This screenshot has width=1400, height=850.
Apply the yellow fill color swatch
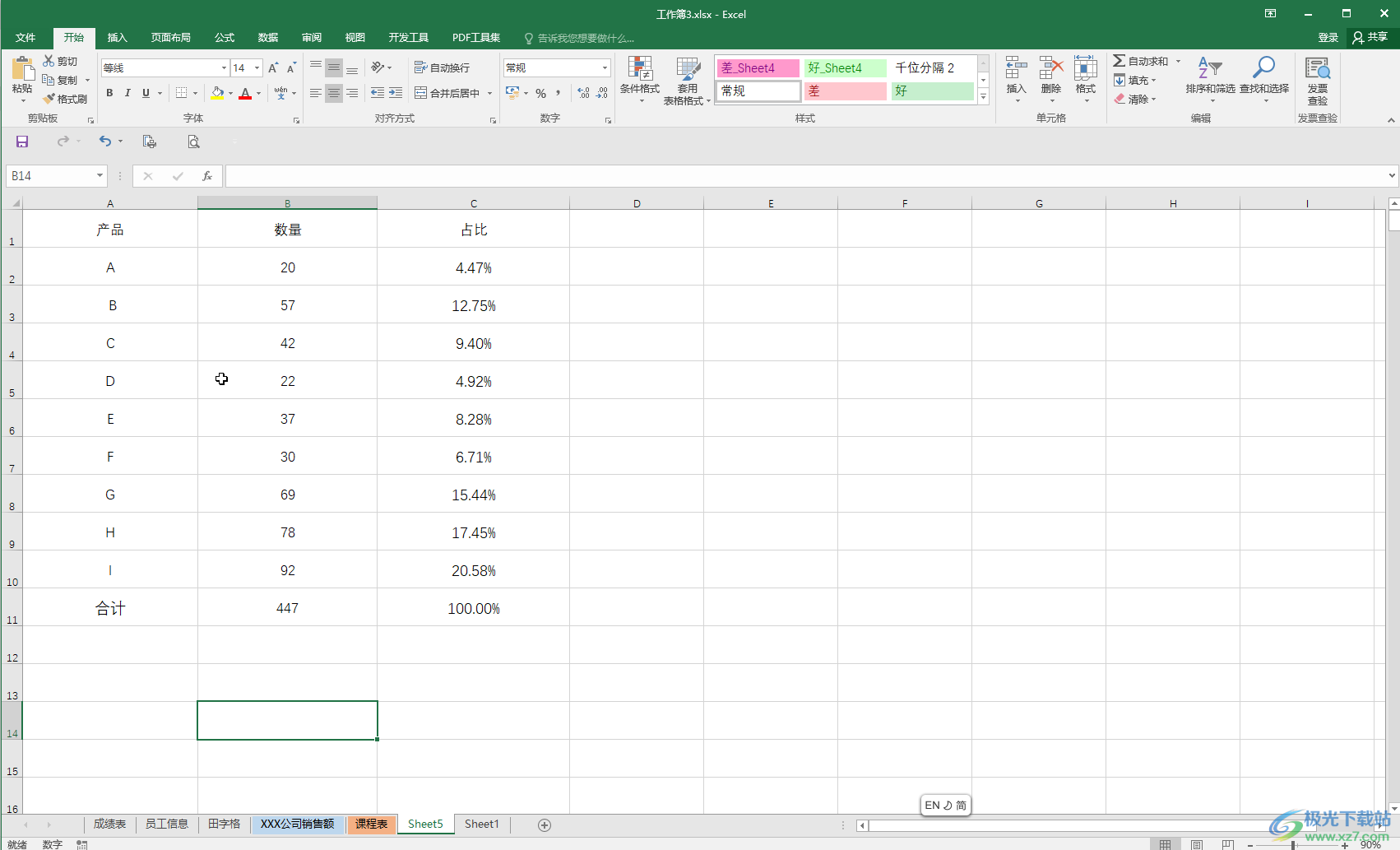217,93
